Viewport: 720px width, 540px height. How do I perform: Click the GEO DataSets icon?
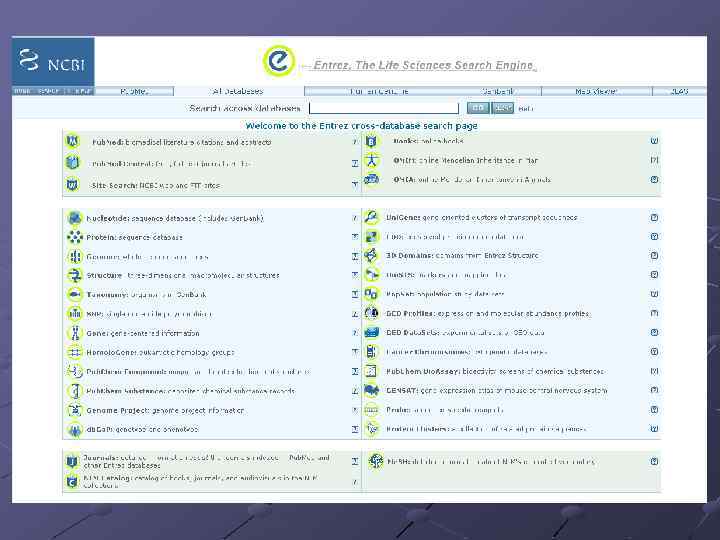pos(371,332)
